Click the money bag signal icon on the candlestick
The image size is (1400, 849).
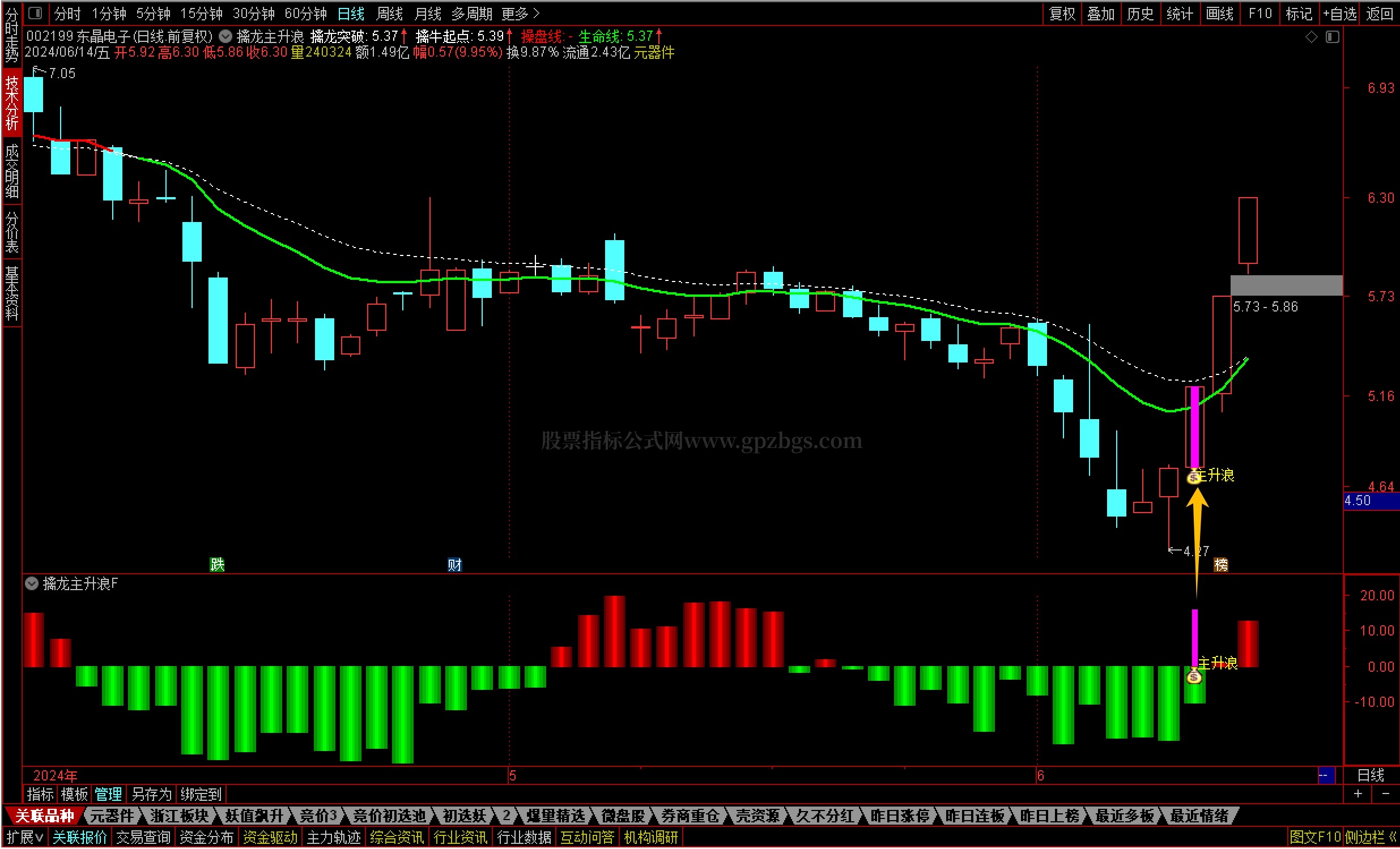[1193, 477]
